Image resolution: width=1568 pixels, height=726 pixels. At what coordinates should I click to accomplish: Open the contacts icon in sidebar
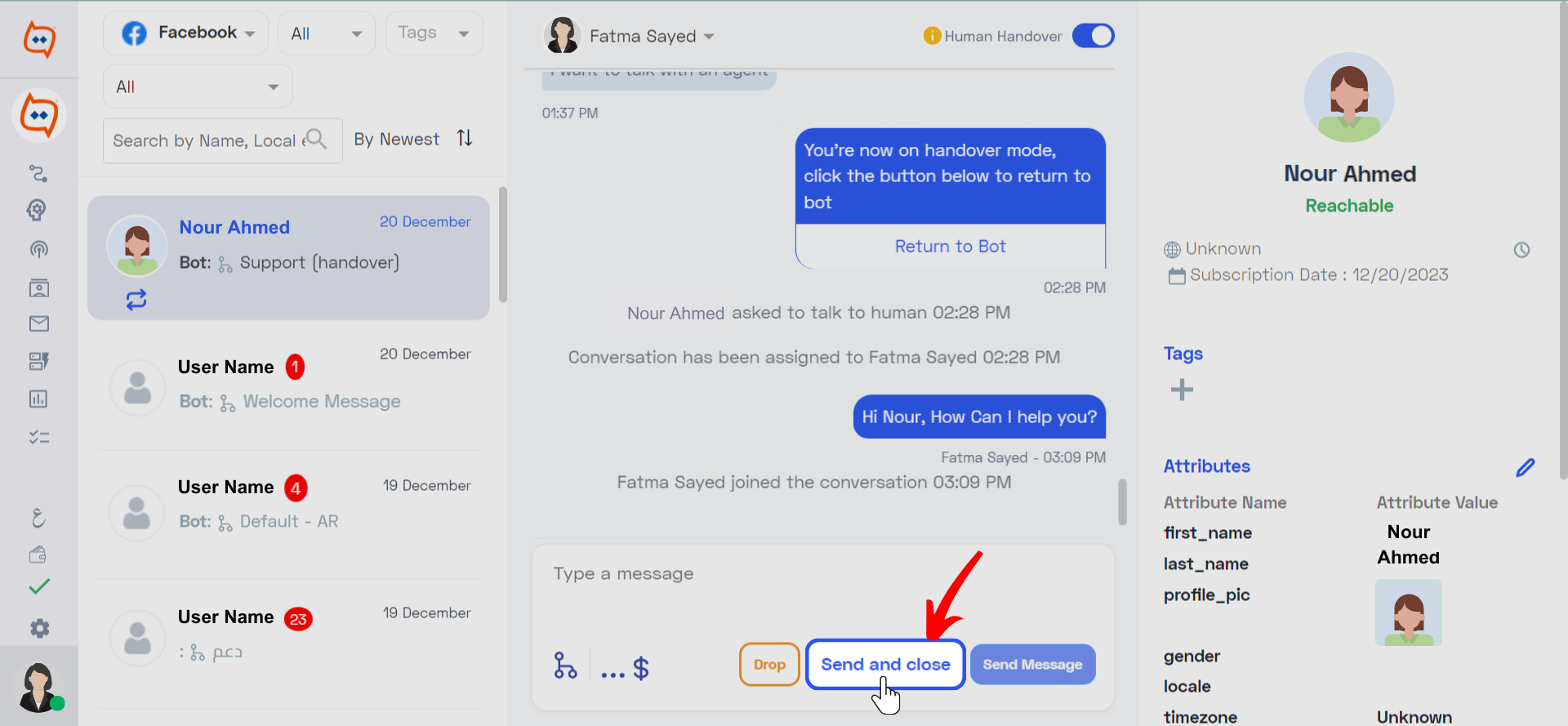click(x=38, y=287)
